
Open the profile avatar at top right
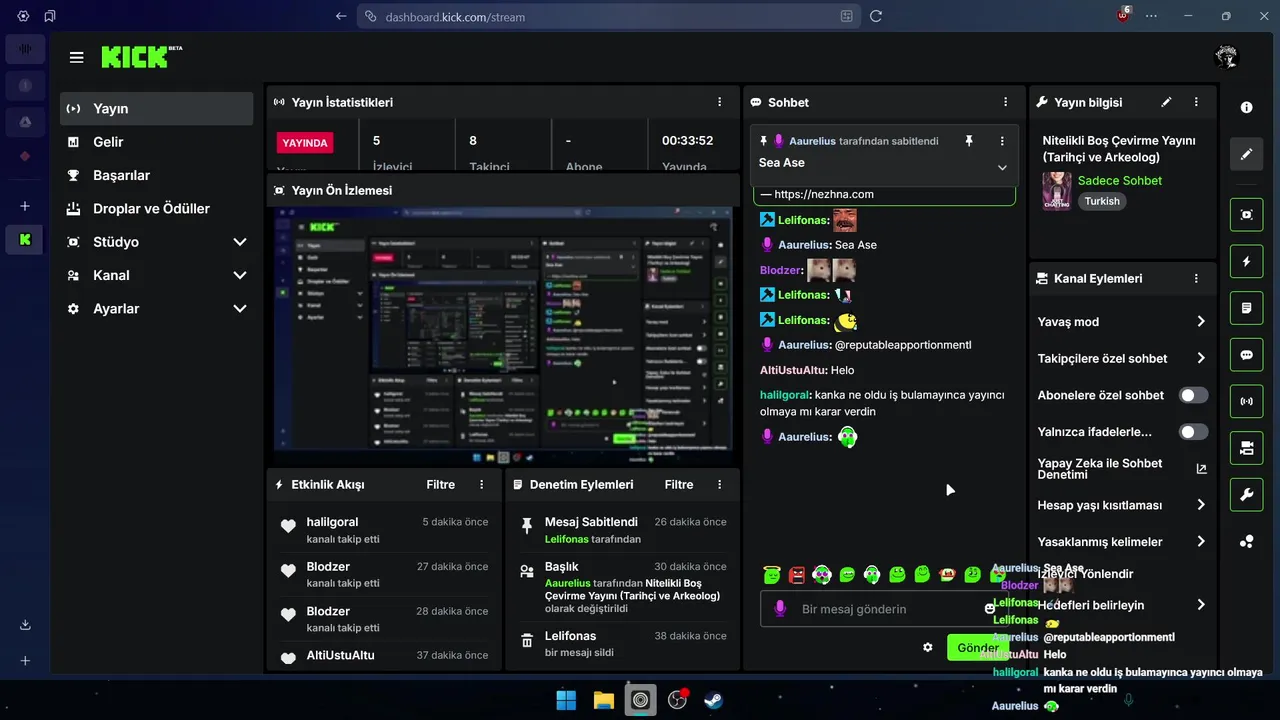click(1226, 57)
